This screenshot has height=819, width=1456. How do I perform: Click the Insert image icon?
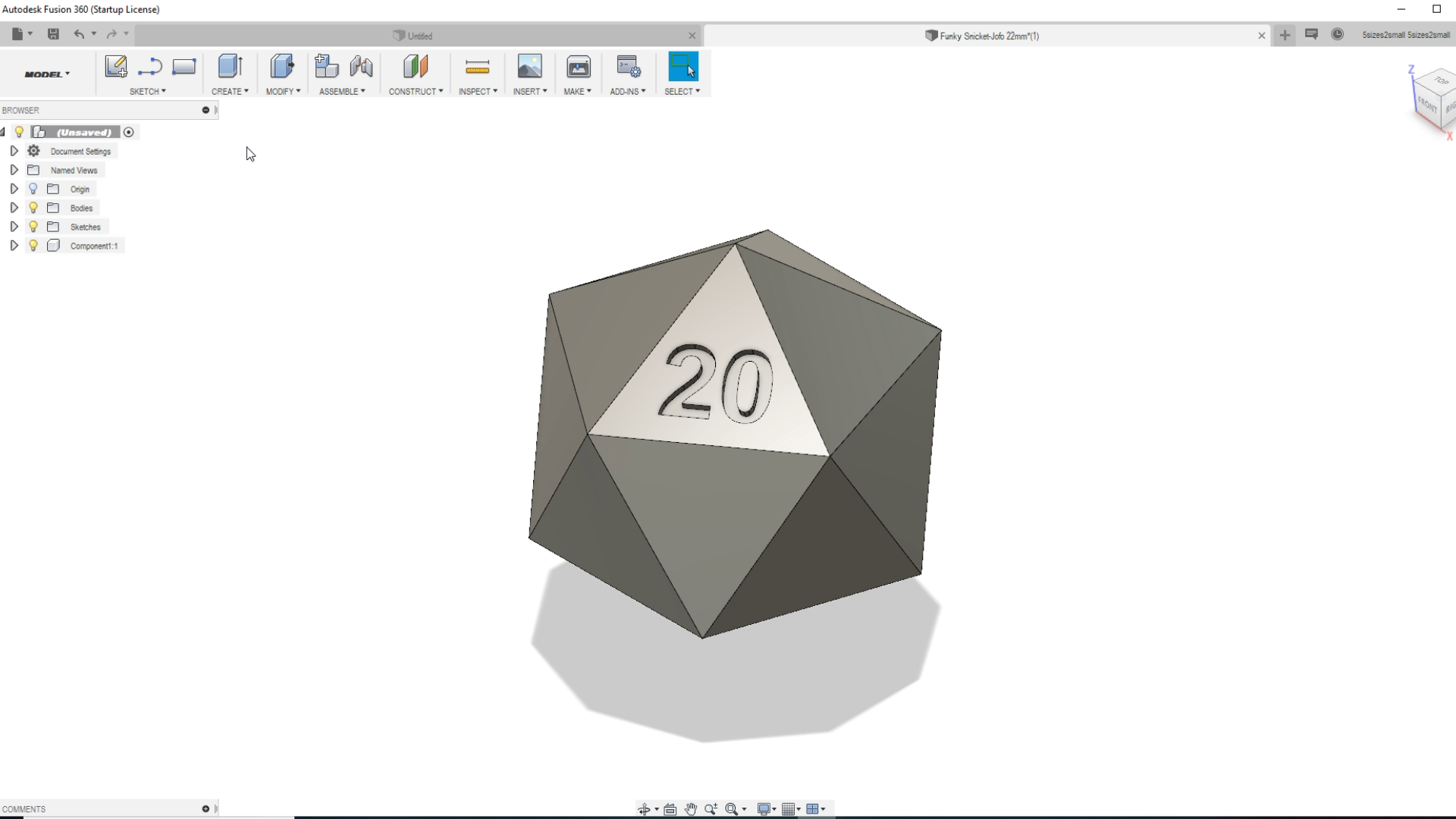(529, 67)
